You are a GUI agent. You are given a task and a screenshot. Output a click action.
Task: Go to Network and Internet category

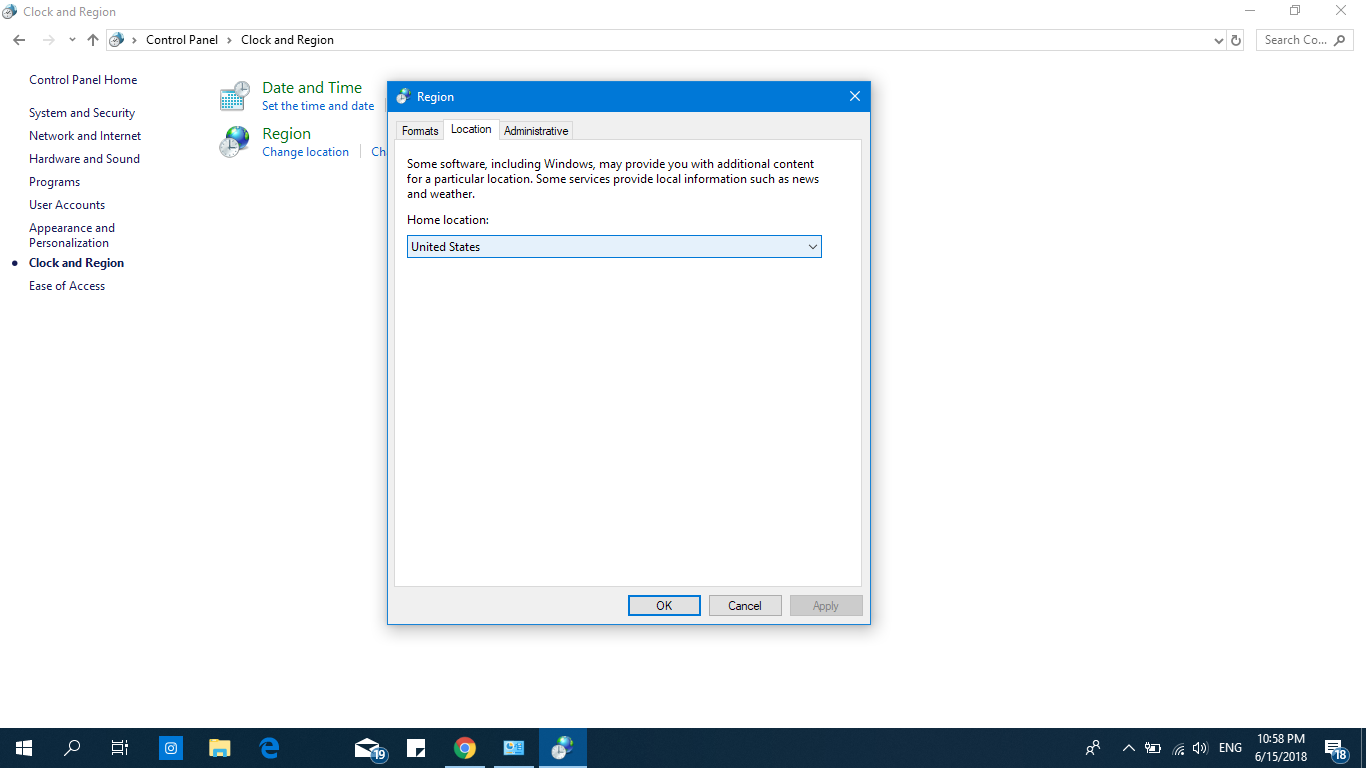[85, 136]
